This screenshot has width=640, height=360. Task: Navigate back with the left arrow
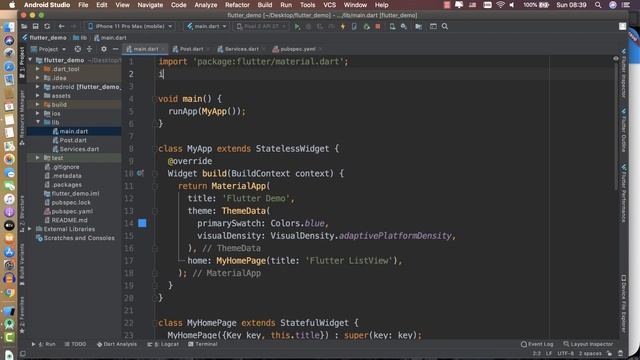click(61, 27)
